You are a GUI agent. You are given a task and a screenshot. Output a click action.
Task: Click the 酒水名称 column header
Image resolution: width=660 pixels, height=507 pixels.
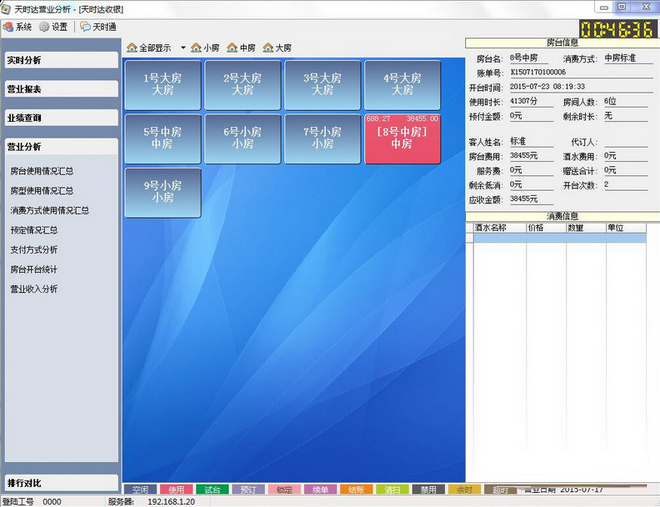(500, 228)
